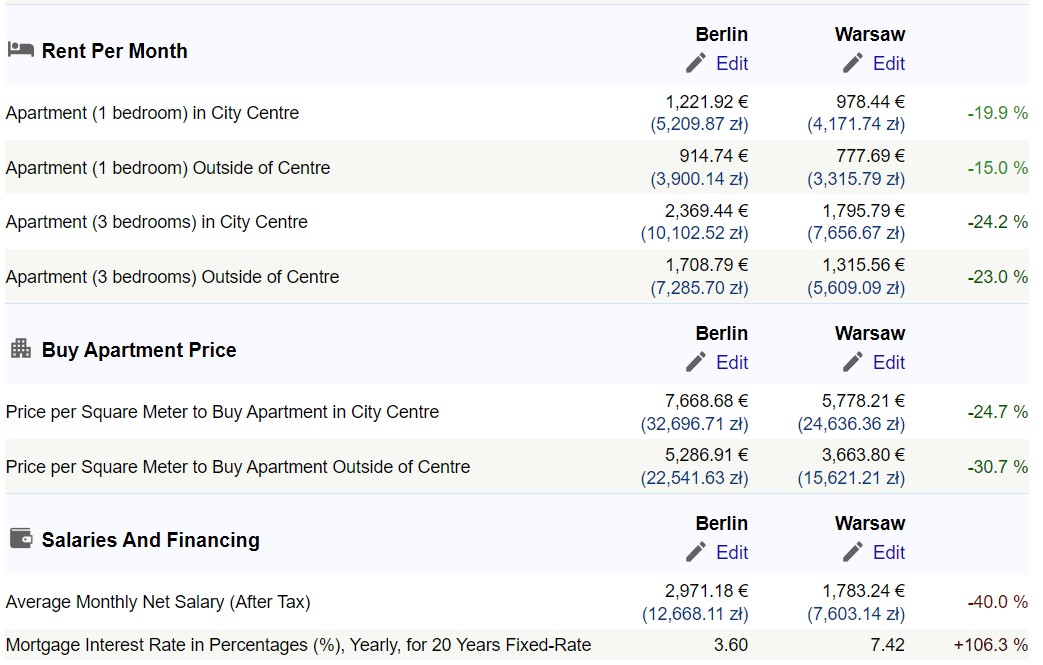Click the wallet icon beside Salaries And Financing

(21, 538)
